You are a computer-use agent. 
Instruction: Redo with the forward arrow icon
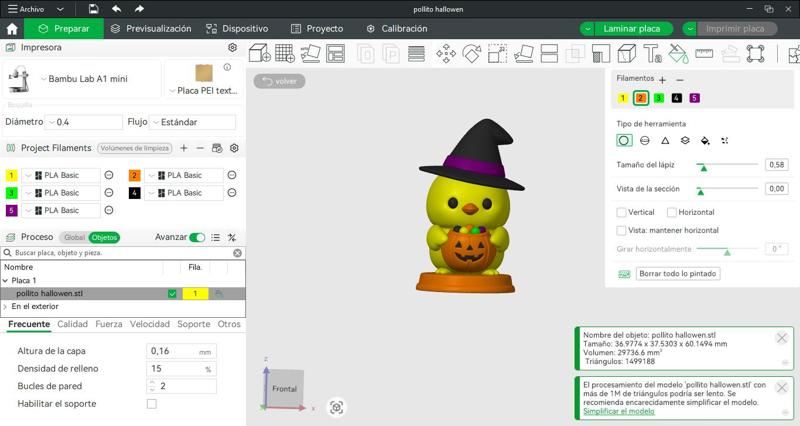(x=139, y=9)
